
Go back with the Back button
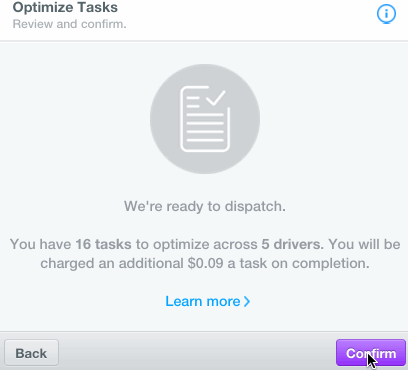[31, 353]
